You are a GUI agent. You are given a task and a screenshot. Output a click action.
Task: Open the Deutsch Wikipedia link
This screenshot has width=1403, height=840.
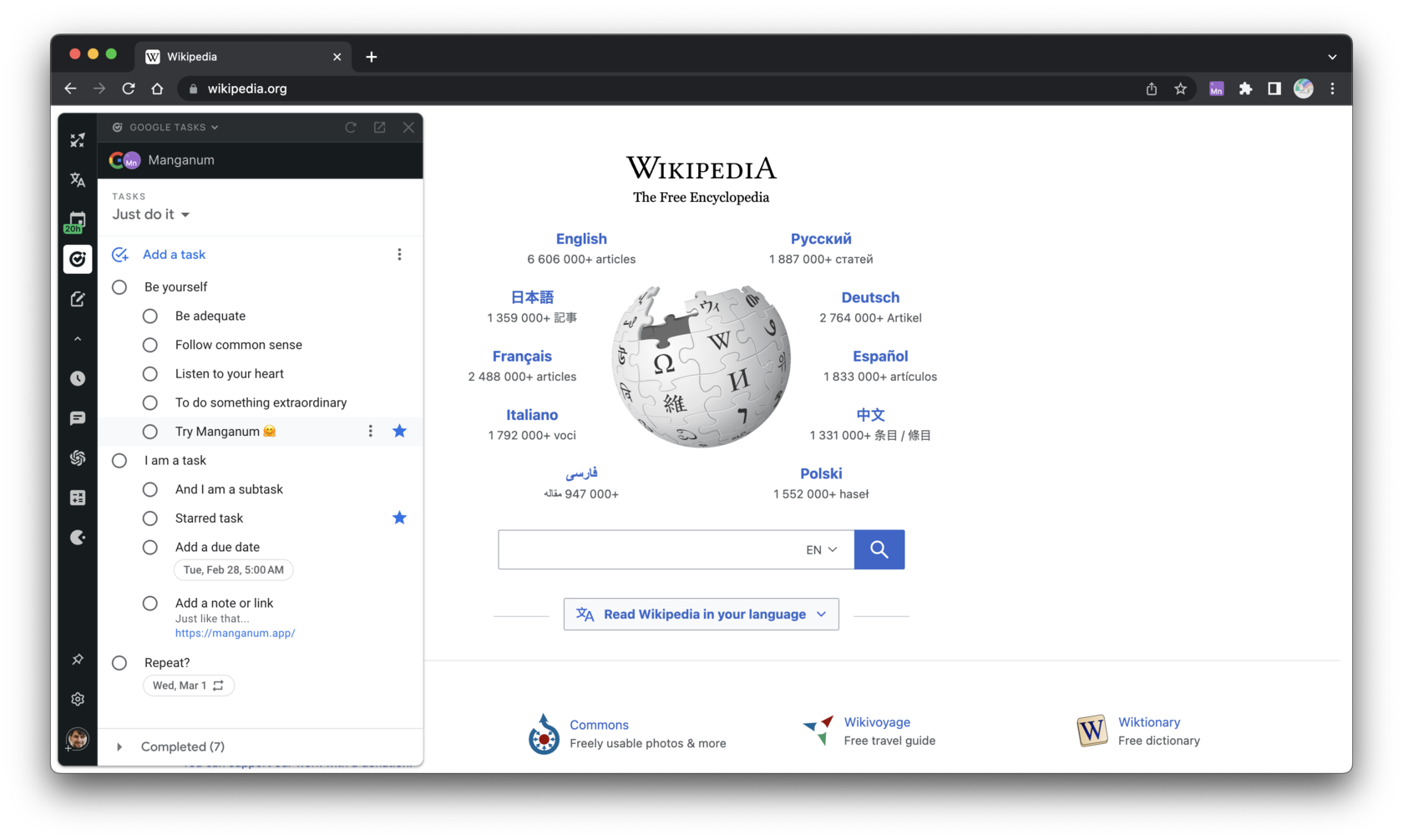(x=870, y=297)
